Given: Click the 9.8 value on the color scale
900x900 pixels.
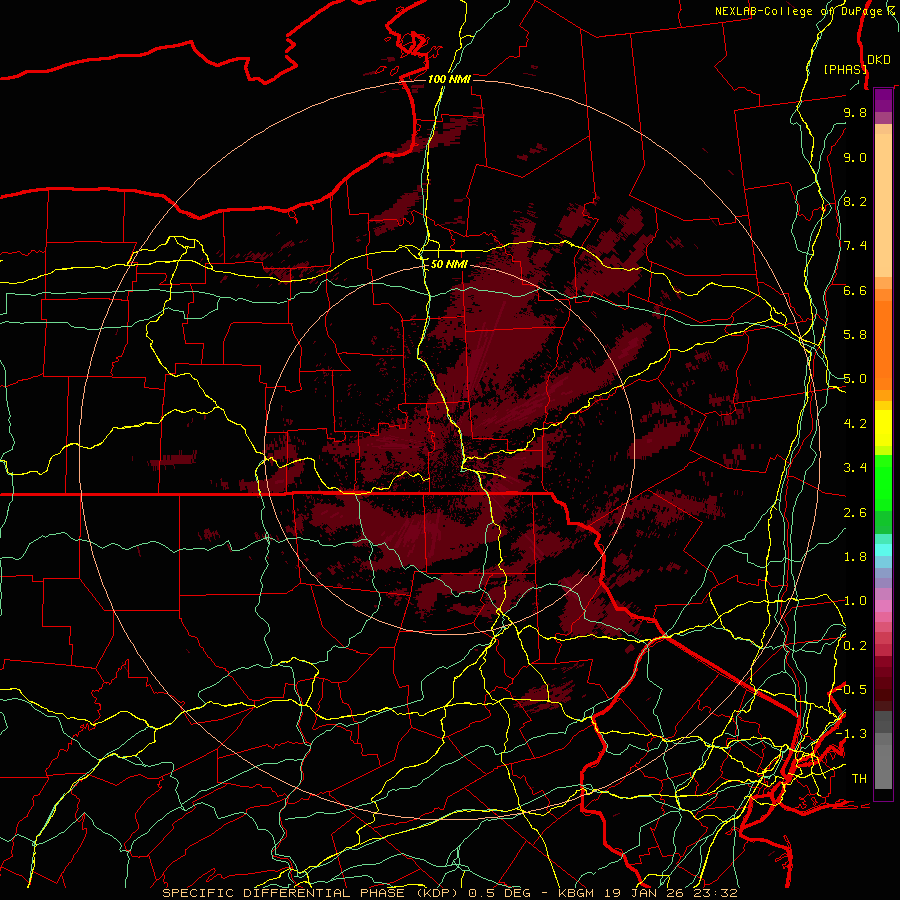Looking at the screenshot, I should (x=855, y=112).
